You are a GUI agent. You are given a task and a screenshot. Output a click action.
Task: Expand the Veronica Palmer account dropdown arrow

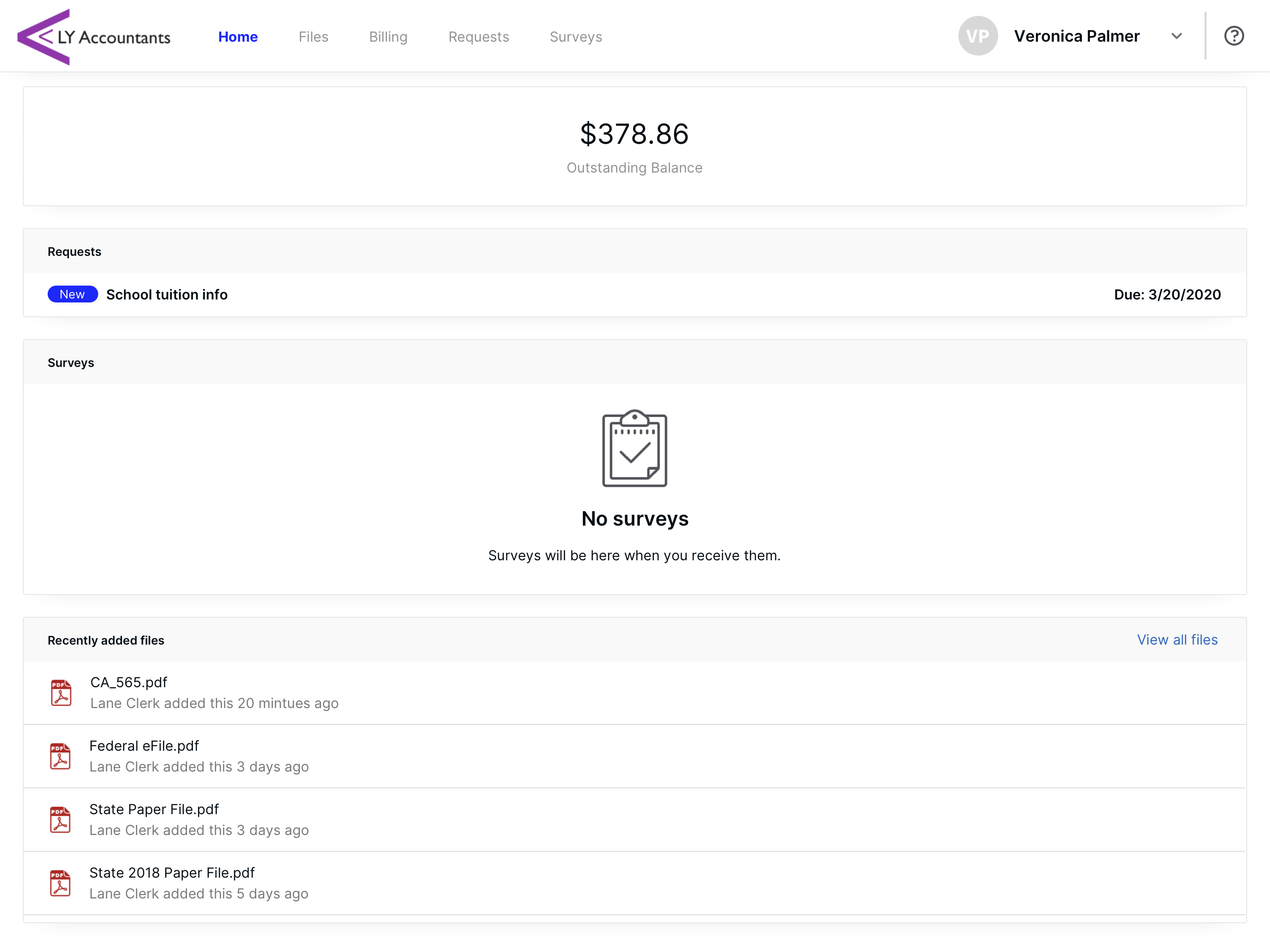1176,36
